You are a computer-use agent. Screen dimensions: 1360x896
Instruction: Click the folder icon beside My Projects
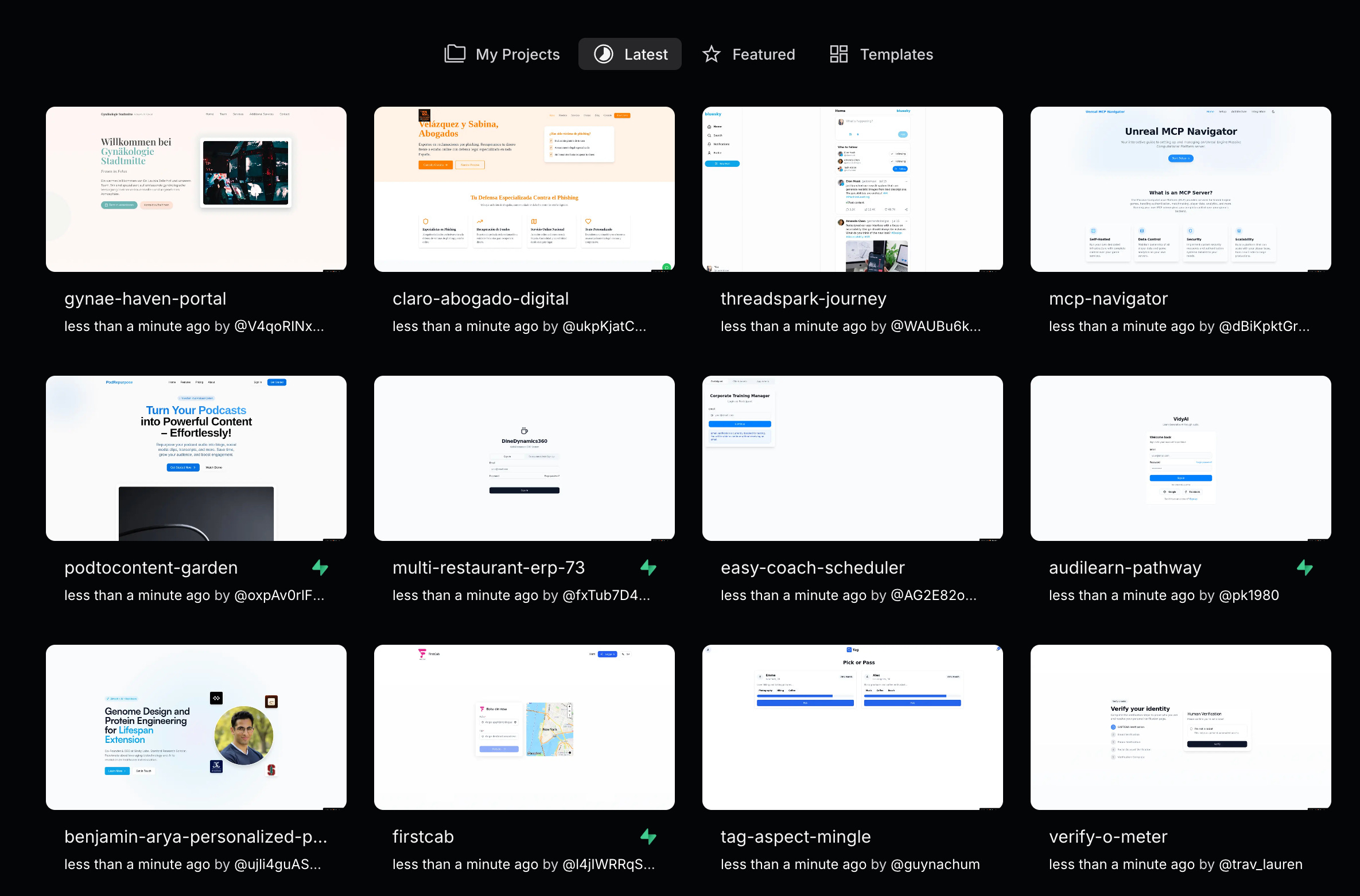tap(455, 54)
